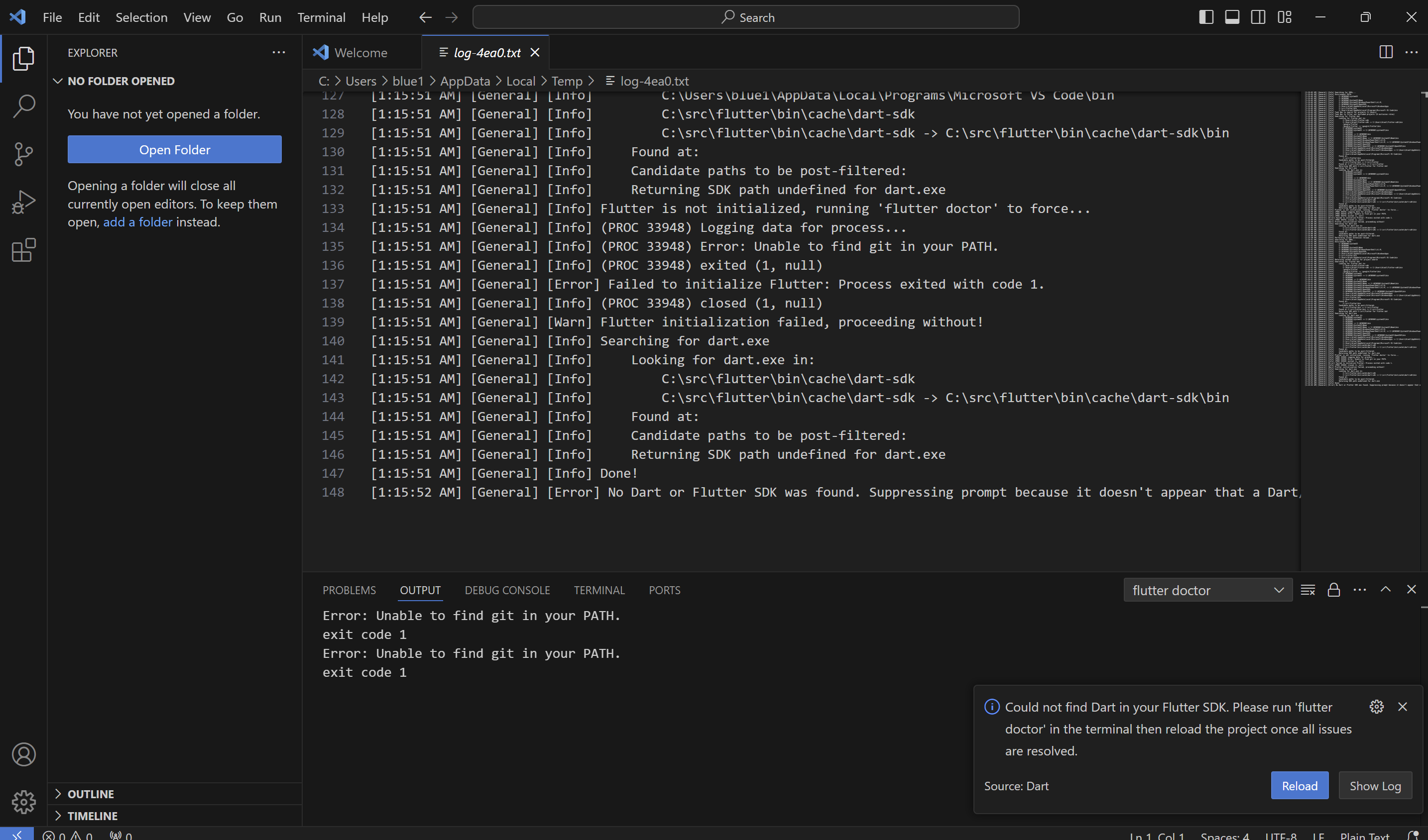Switch to the DEBUG CONSOLE tab
This screenshot has height=840, width=1428.
507,590
